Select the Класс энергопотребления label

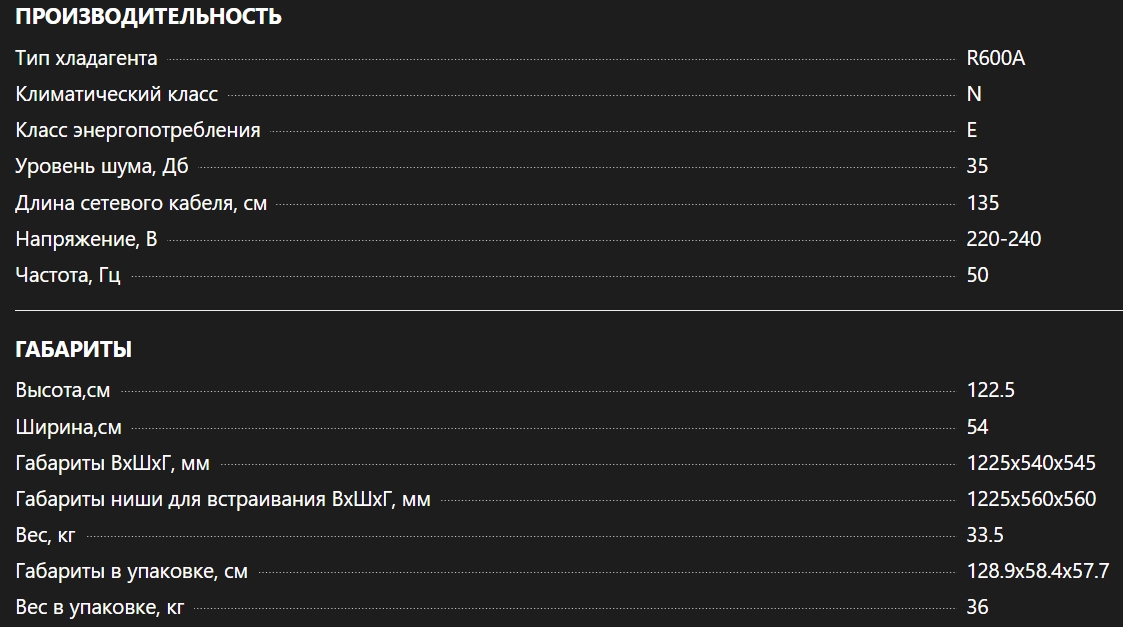point(138,130)
